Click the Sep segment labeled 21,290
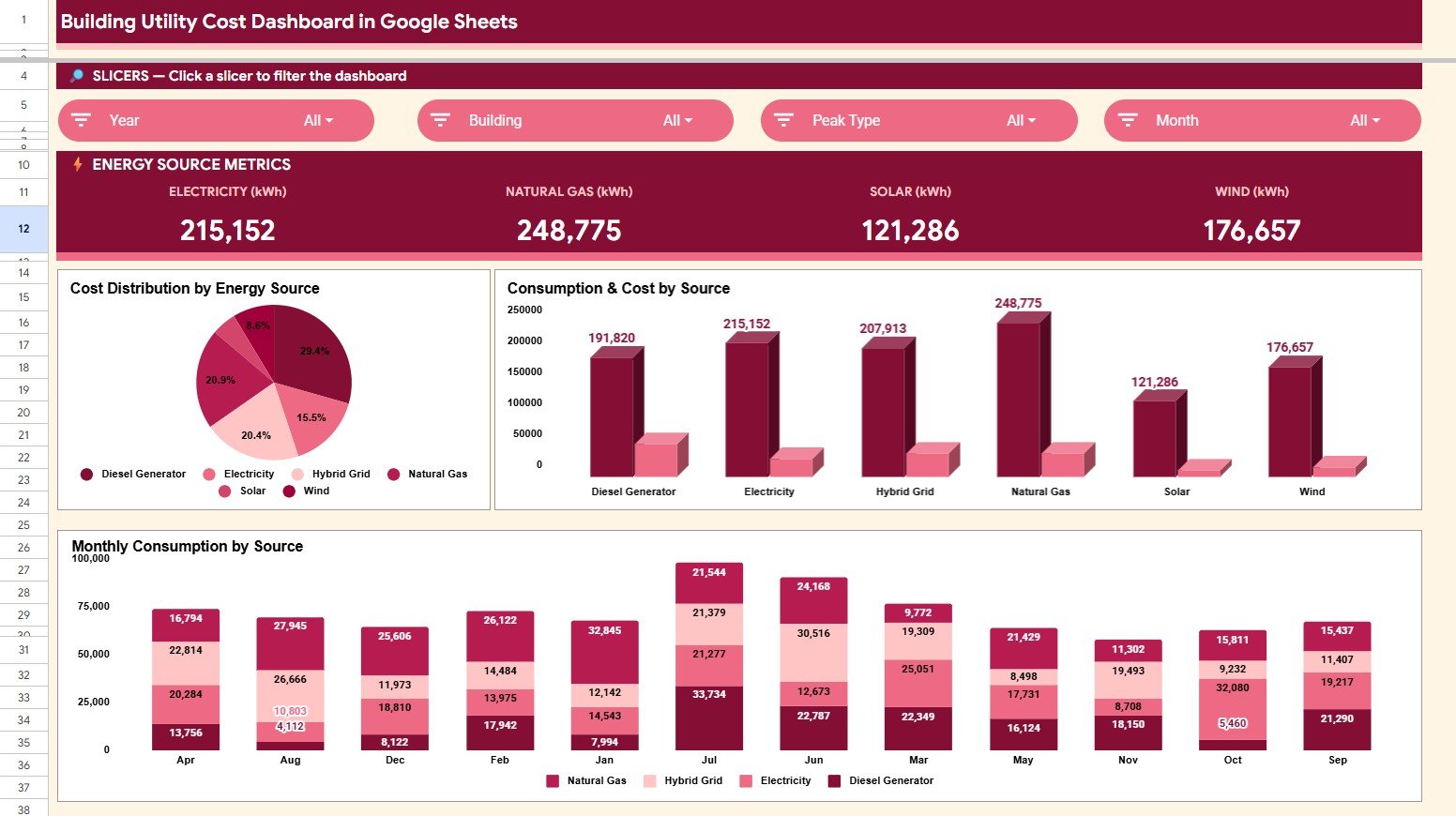This screenshot has height=816, width=1456. (x=1337, y=730)
